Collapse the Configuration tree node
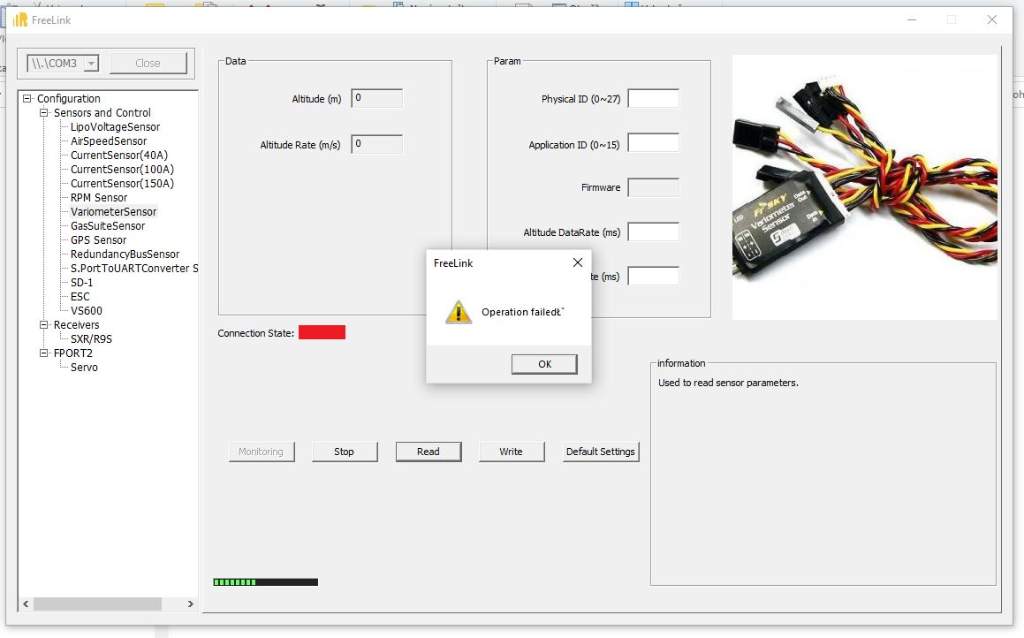The width and height of the screenshot is (1024, 638). (x=28, y=99)
